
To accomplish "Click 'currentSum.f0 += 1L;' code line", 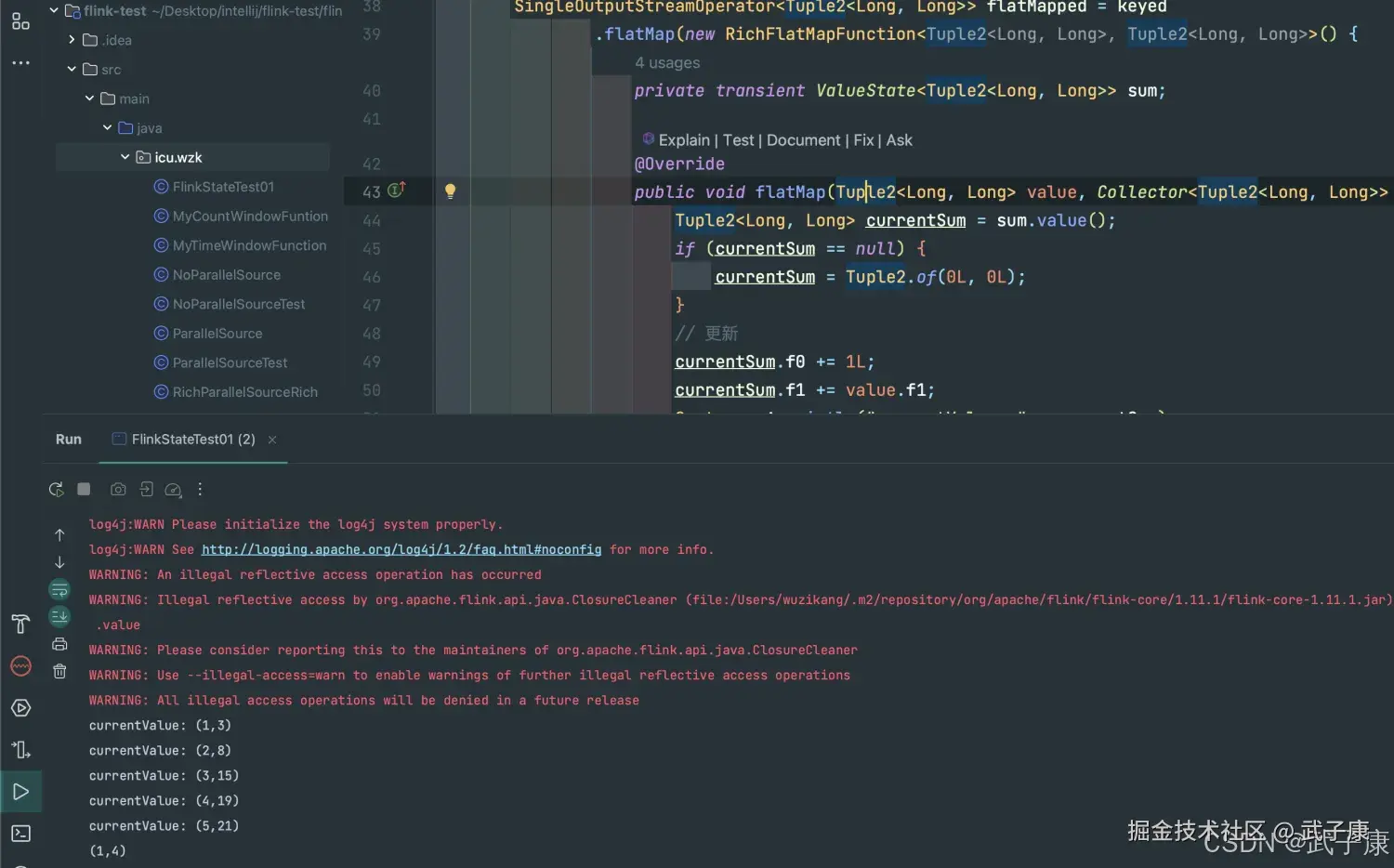I will click(774, 362).
